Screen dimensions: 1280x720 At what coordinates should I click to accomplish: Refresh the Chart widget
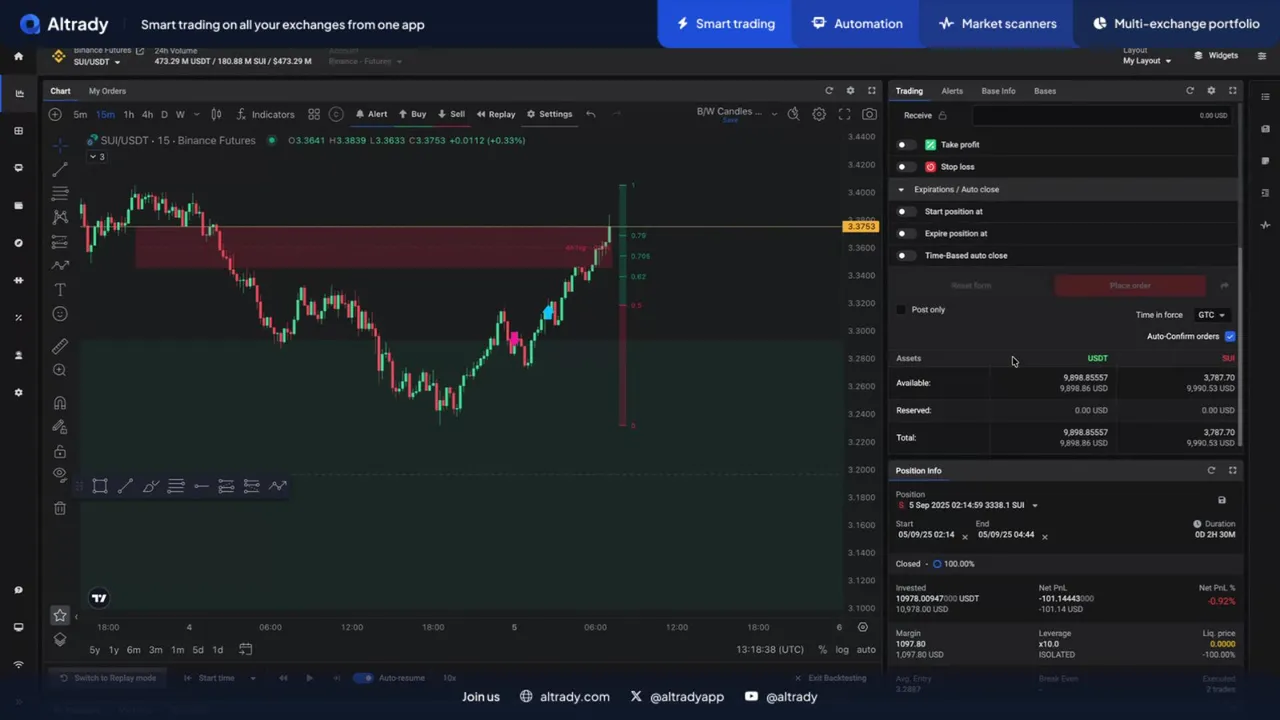click(x=829, y=91)
